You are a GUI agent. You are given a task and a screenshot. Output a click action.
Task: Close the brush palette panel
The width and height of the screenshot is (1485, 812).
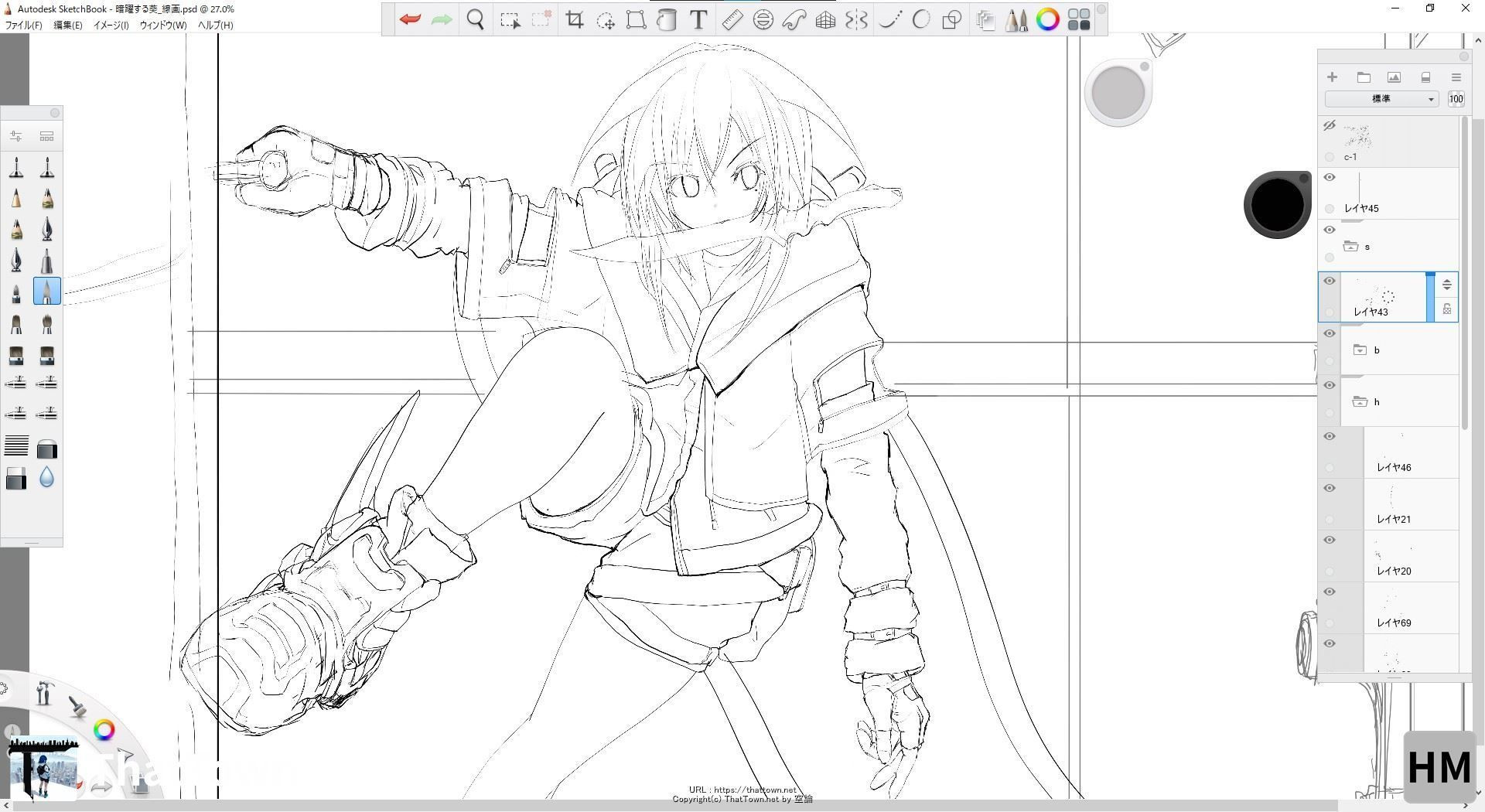click(55, 113)
